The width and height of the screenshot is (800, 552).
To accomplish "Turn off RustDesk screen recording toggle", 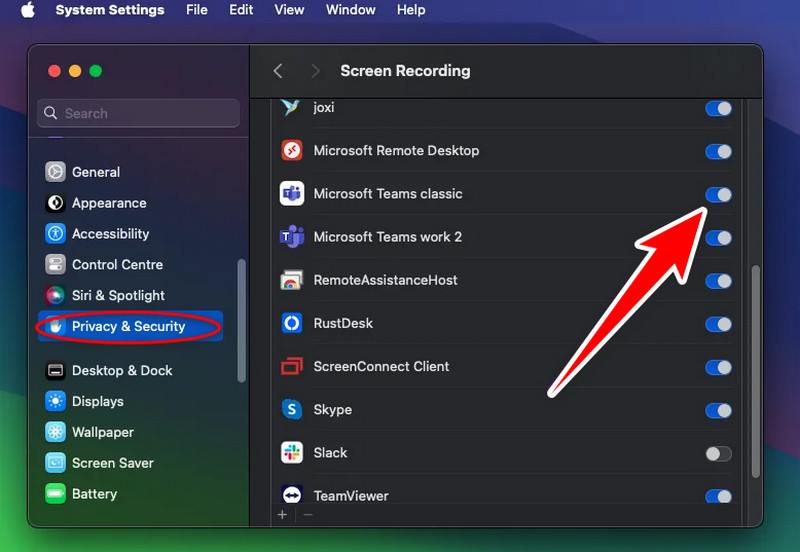I will click(718, 324).
